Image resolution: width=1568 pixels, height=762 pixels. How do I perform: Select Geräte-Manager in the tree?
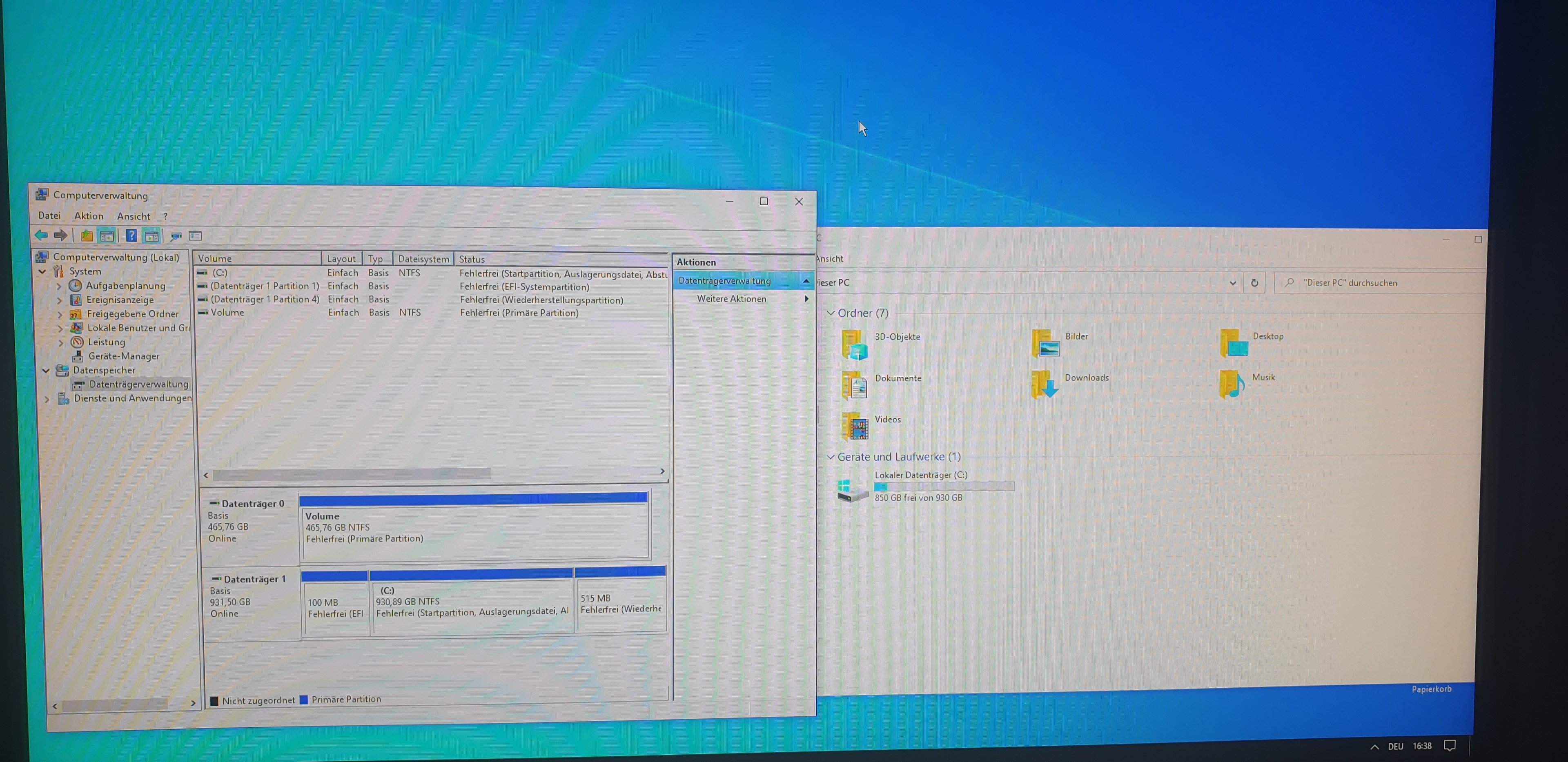124,356
